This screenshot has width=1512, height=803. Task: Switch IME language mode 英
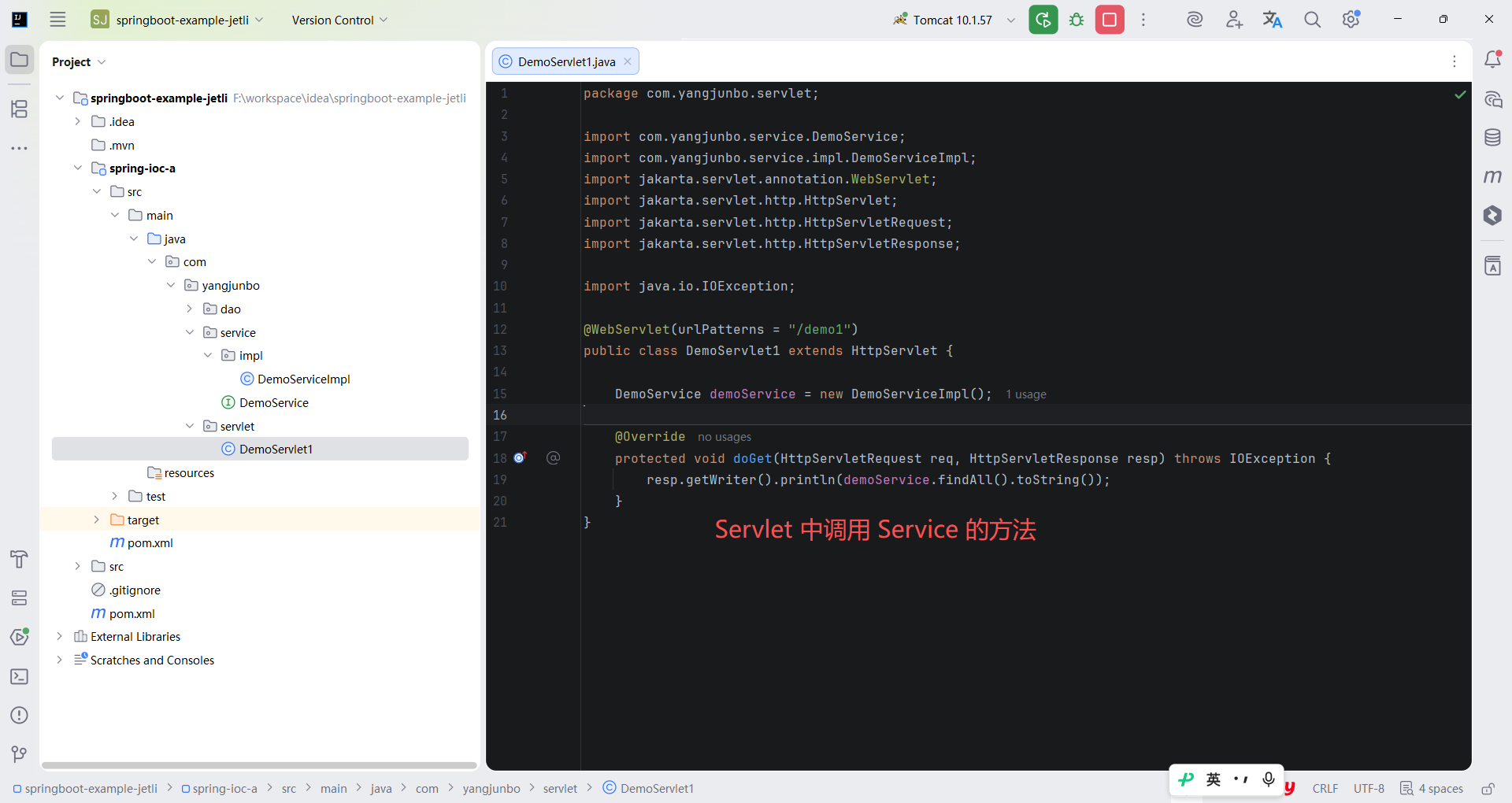(x=1214, y=779)
